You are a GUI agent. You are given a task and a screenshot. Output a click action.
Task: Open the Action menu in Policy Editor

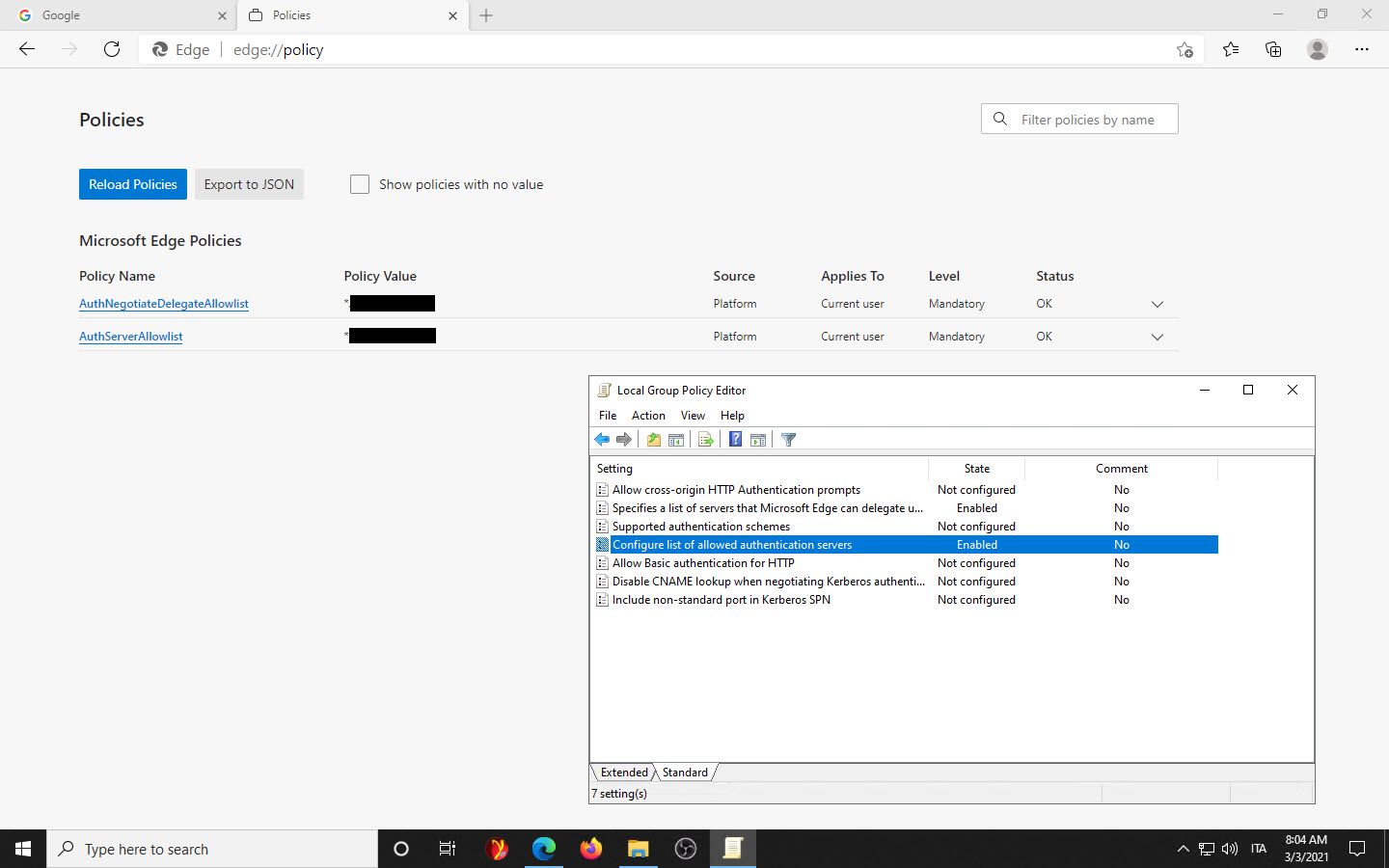[x=648, y=416]
